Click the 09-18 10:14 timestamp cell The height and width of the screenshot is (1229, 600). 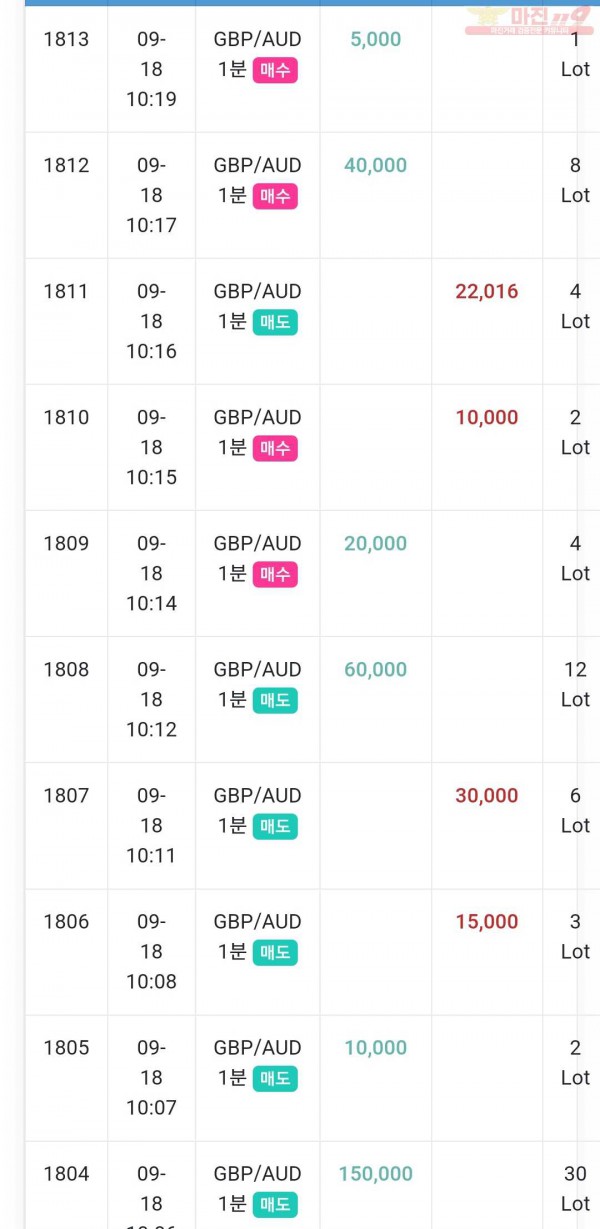coord(151,574)
